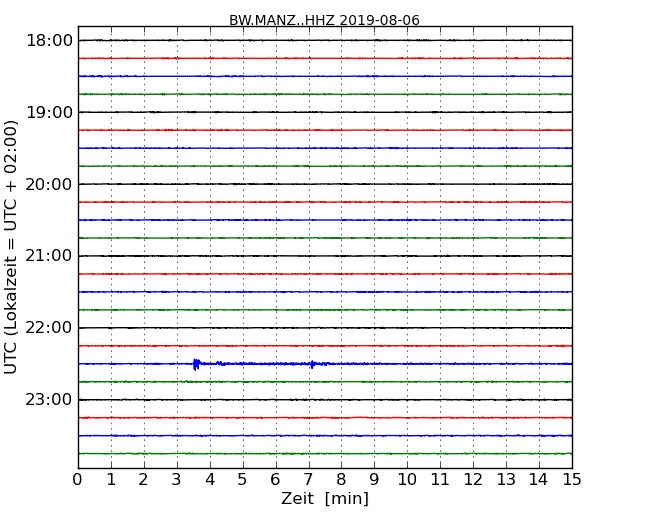Screen dimensions: 650x520
Task: Click the x-axis tick label 1
Action: pos(111,479)
